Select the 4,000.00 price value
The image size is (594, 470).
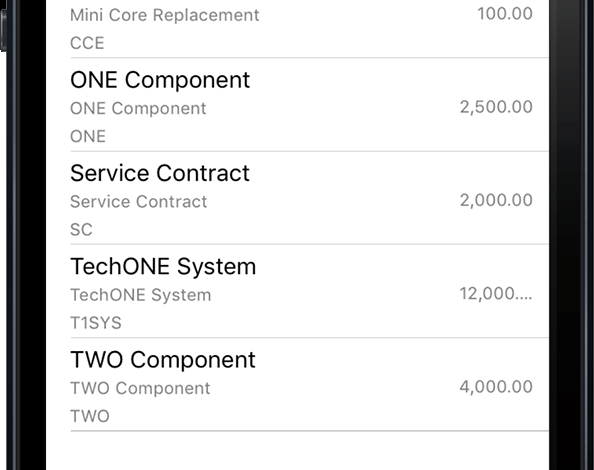pos(496,387)
